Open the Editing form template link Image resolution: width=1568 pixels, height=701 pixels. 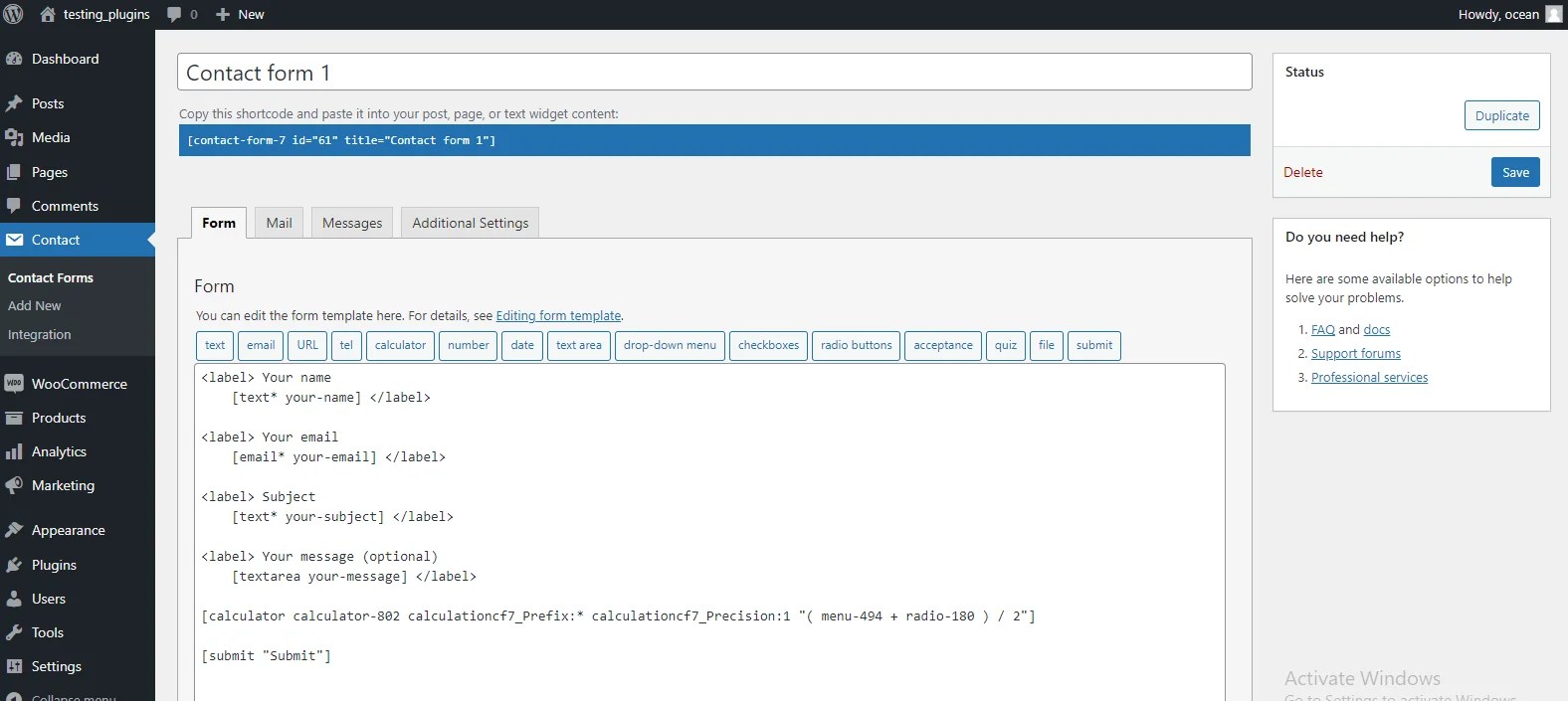[x=558, y=316]
